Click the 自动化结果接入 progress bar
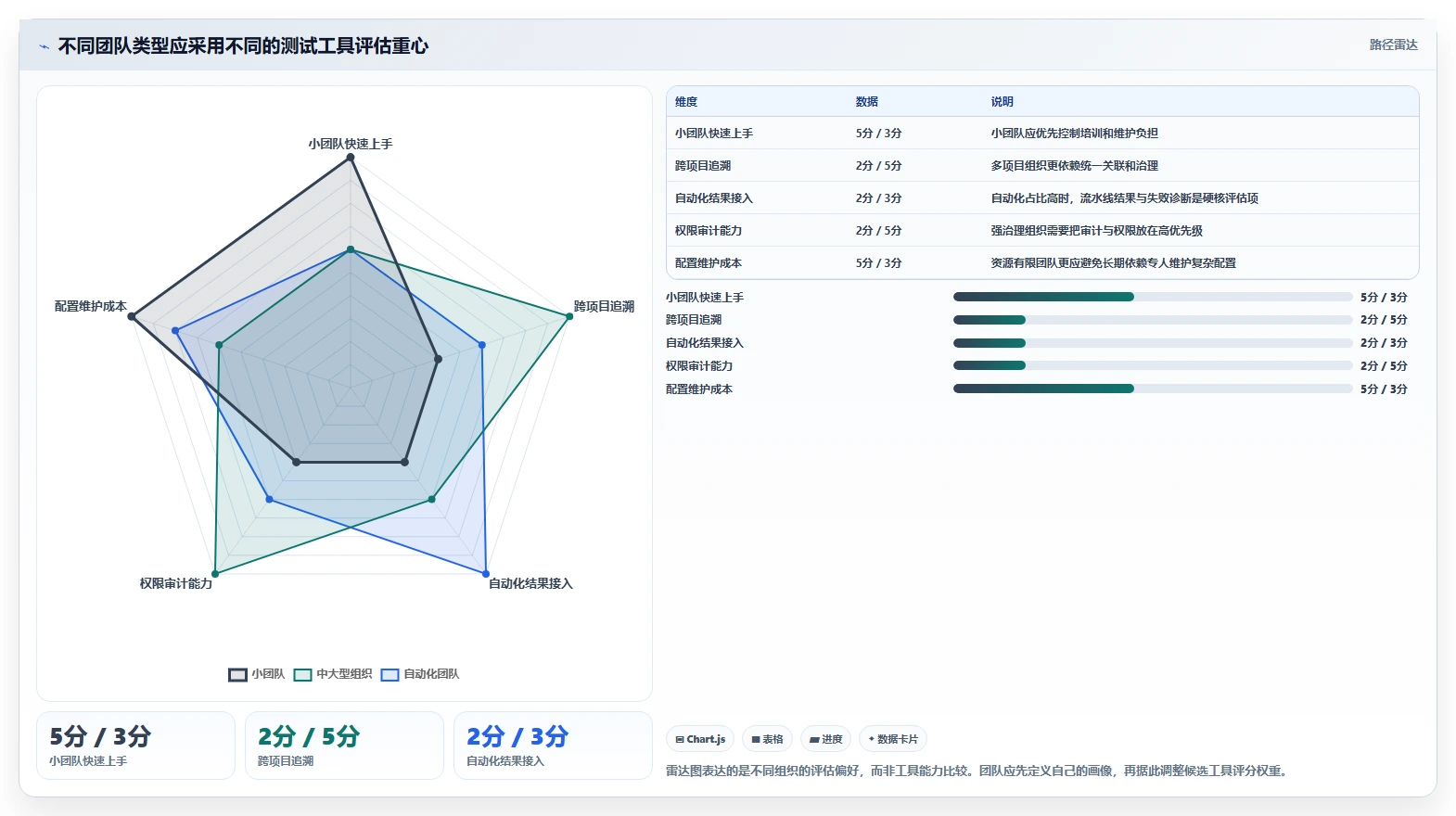Screen dimensions: 1456x816 (x=1153, y=343)
